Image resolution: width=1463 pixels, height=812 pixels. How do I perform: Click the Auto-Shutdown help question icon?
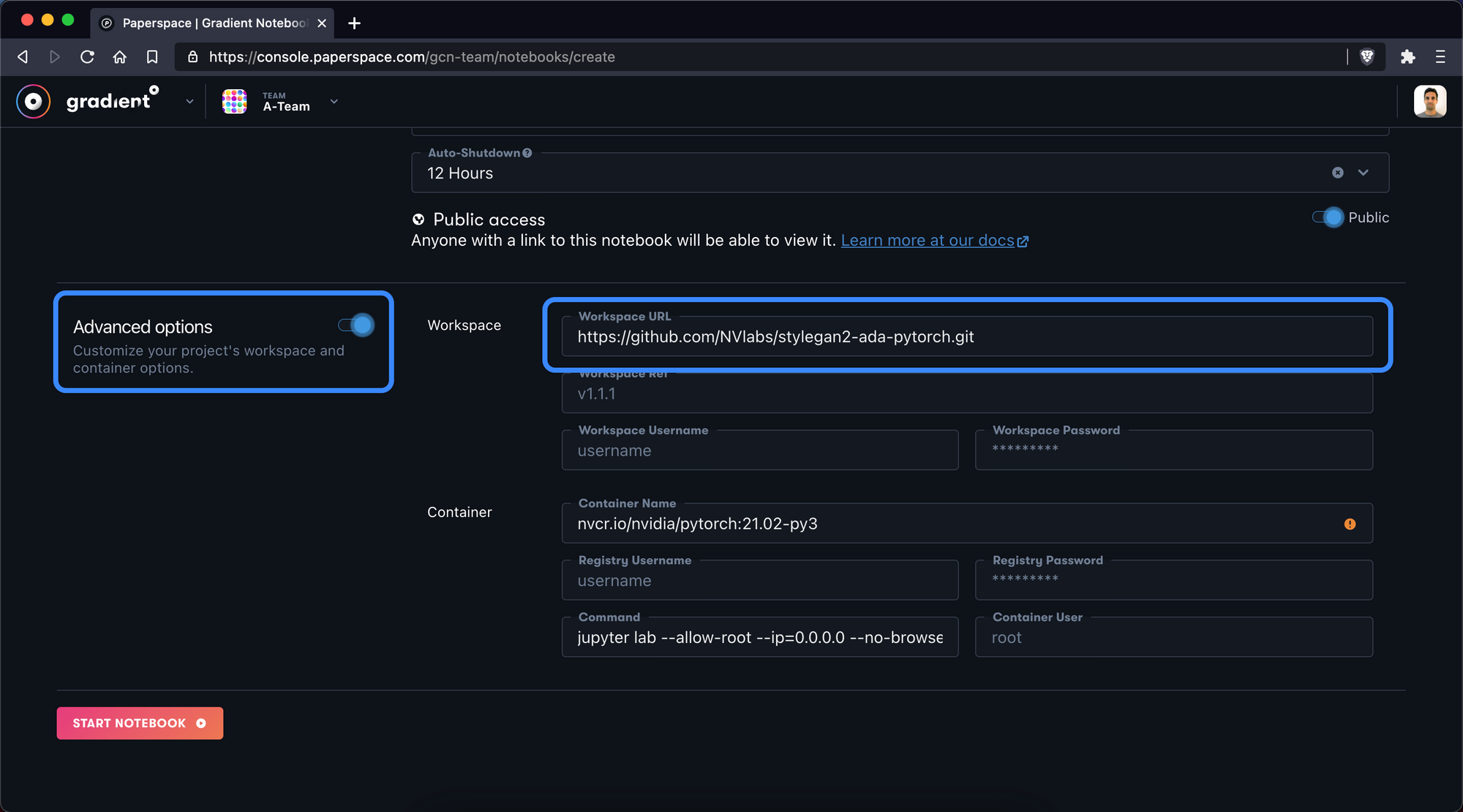(527, 153)
